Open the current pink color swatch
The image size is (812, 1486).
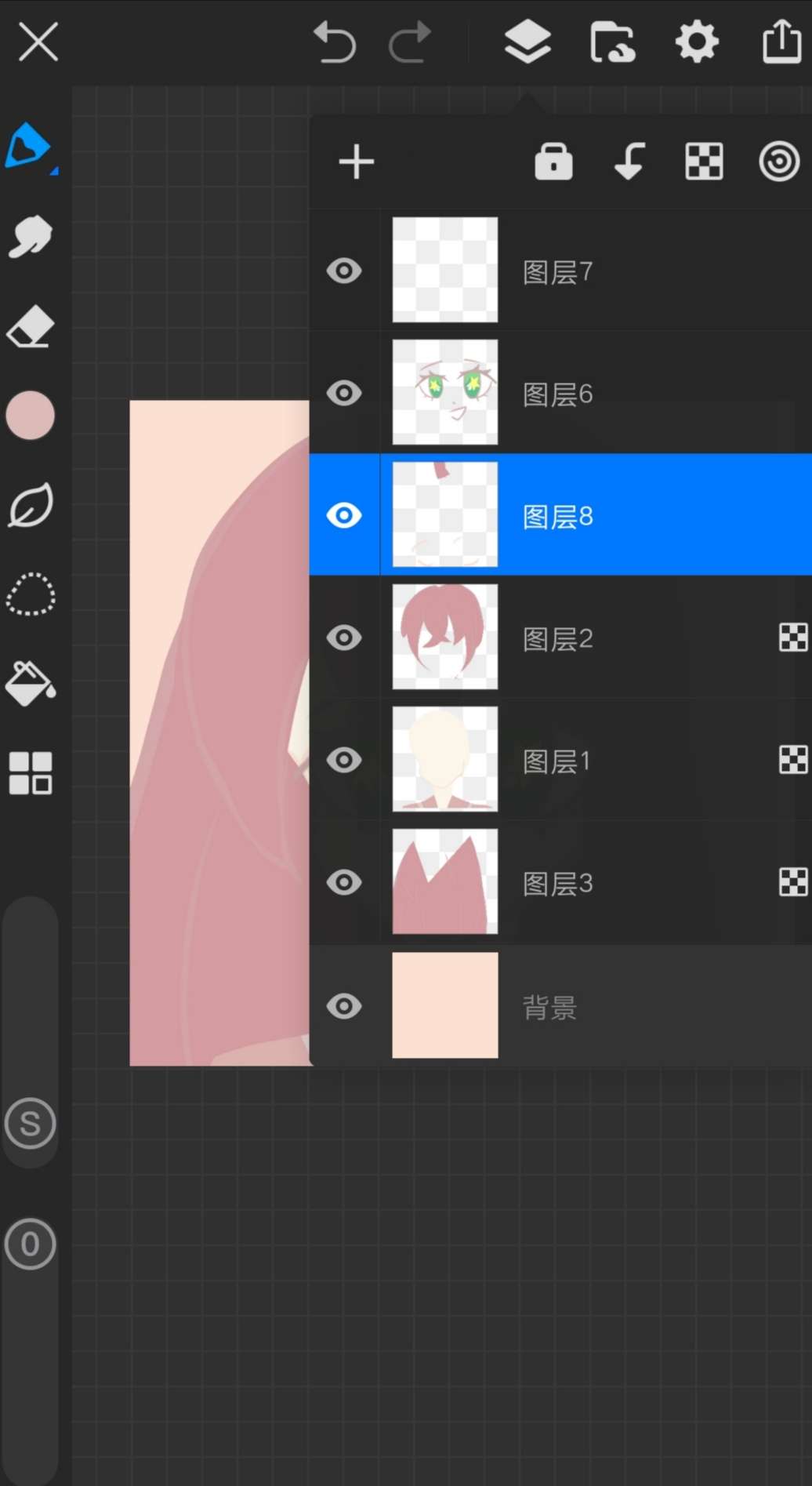tap(30, 416)
